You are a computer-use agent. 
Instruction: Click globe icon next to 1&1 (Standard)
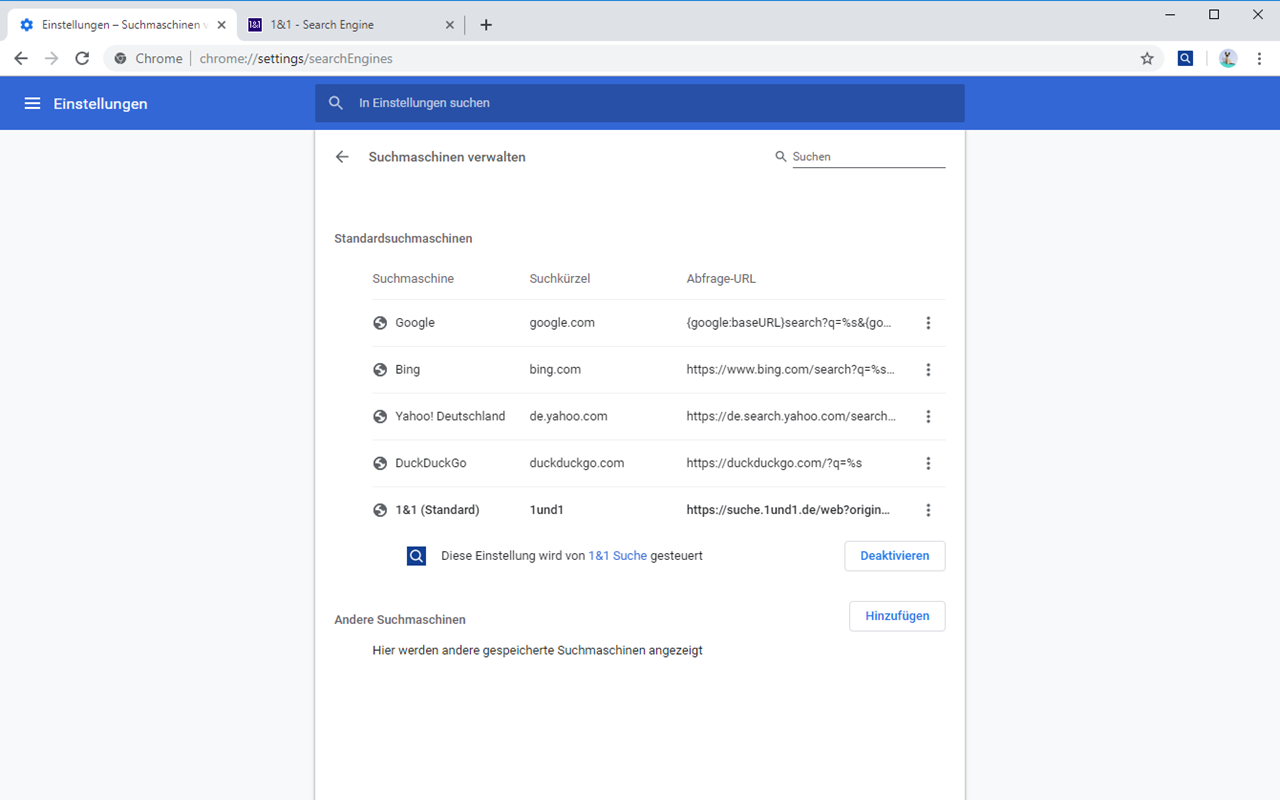380,510
